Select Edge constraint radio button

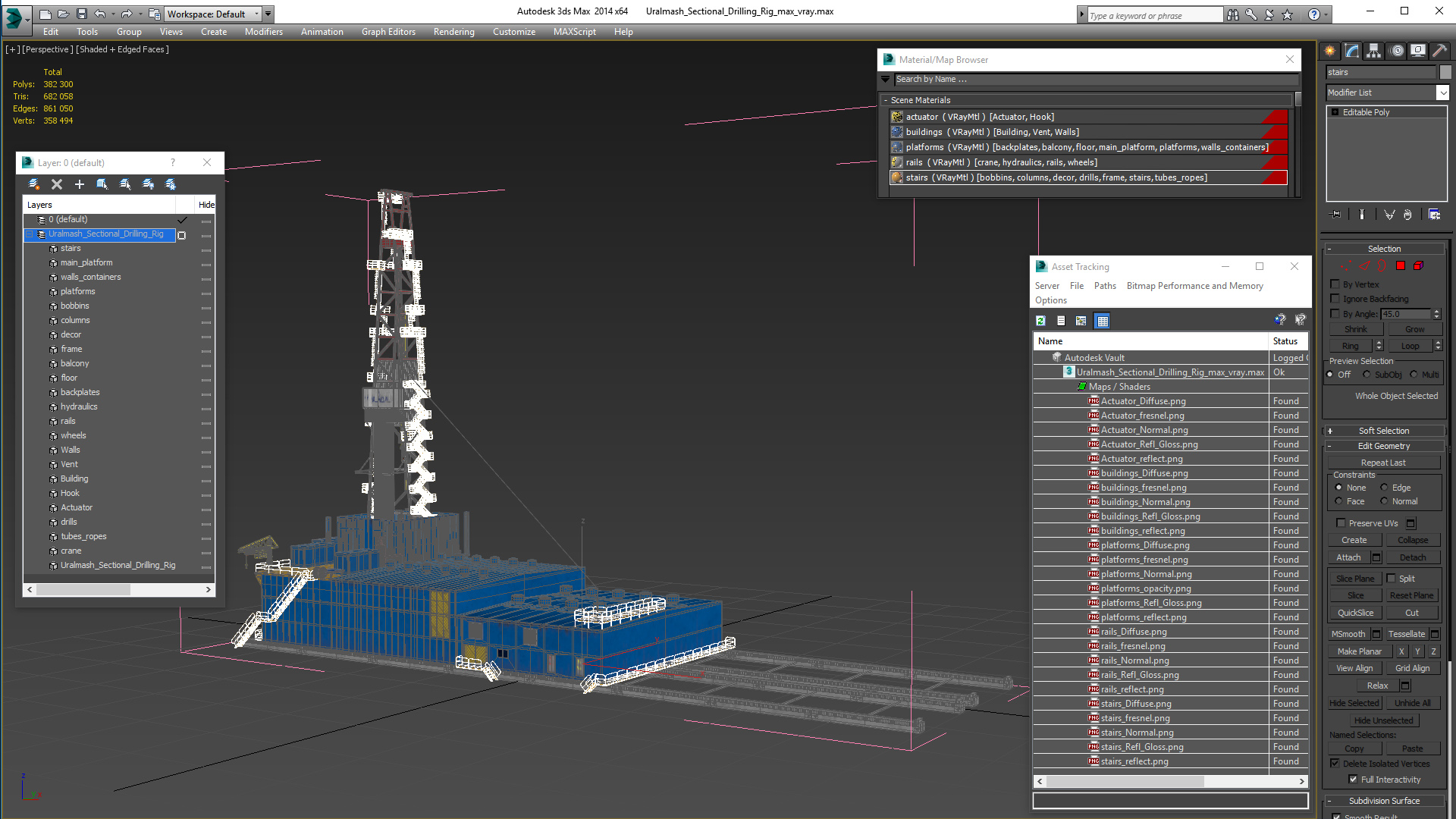1384,488
